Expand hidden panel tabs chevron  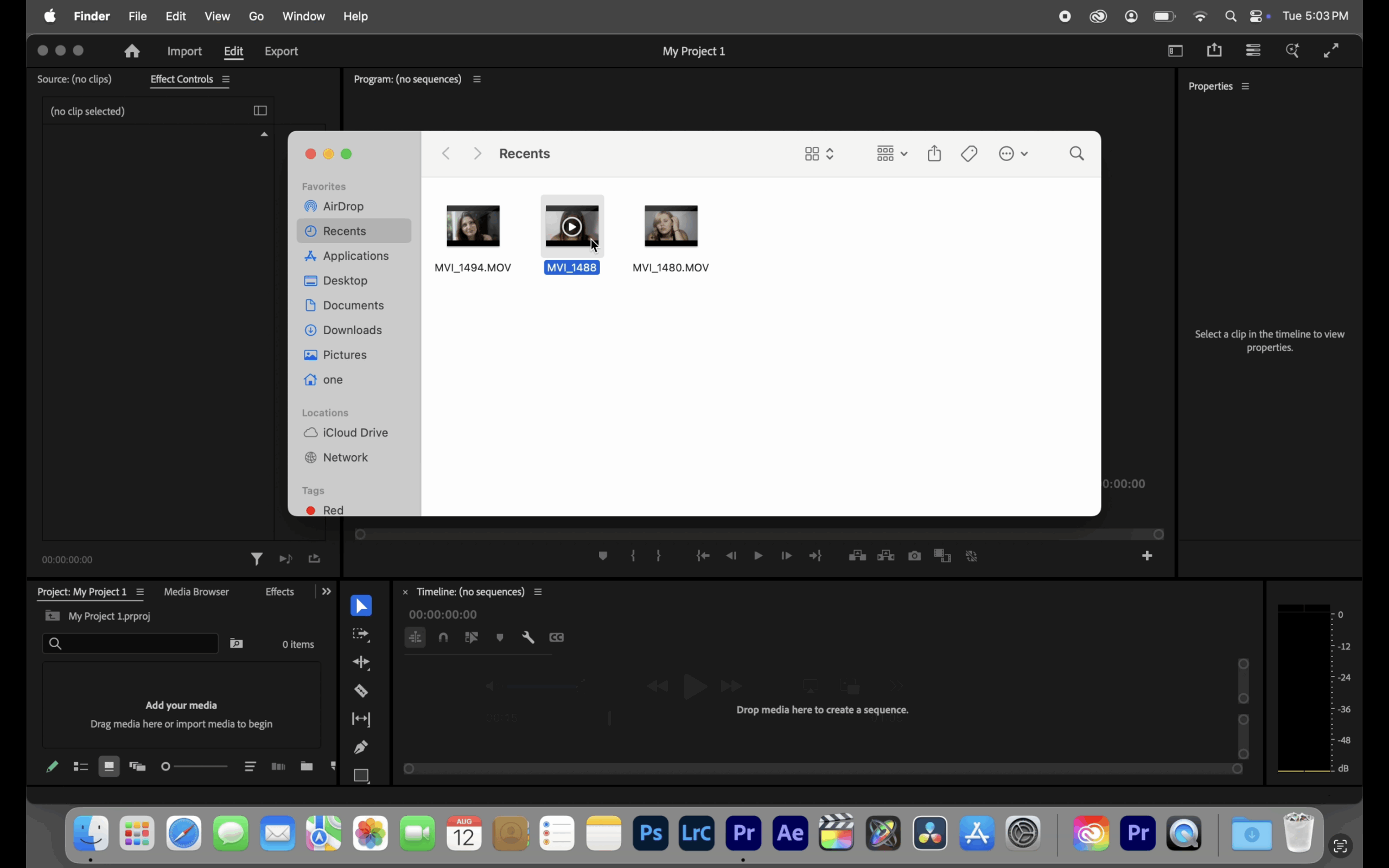[x=327, y=591]
